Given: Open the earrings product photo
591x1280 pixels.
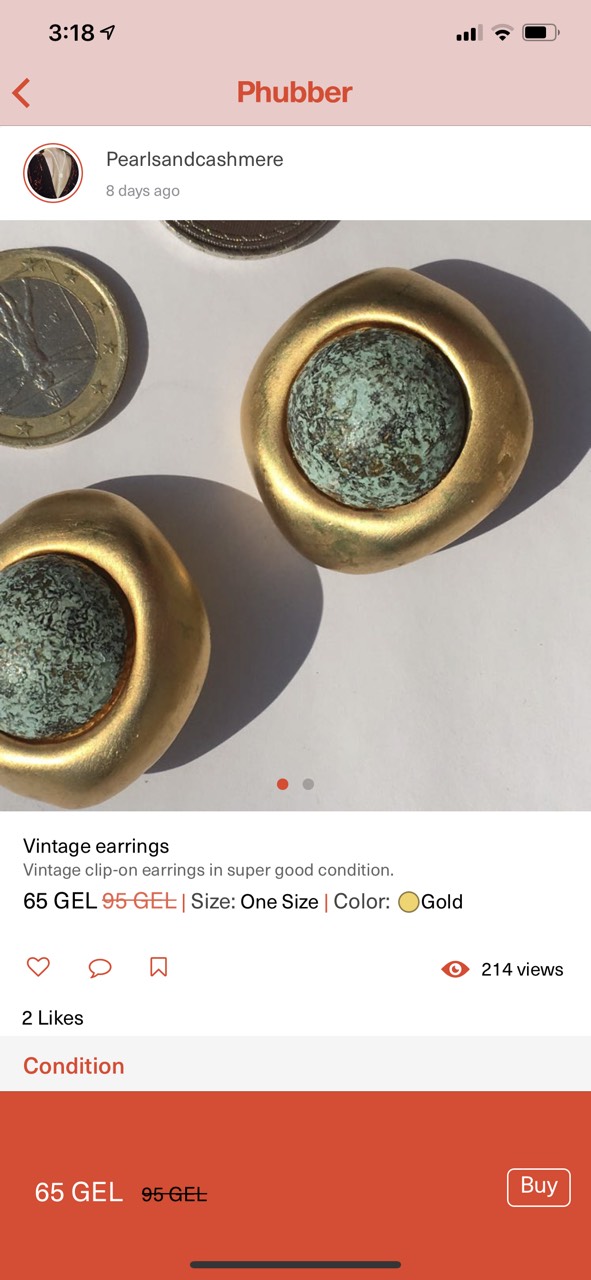Looking at the screenshot, I should coord(295,515).
